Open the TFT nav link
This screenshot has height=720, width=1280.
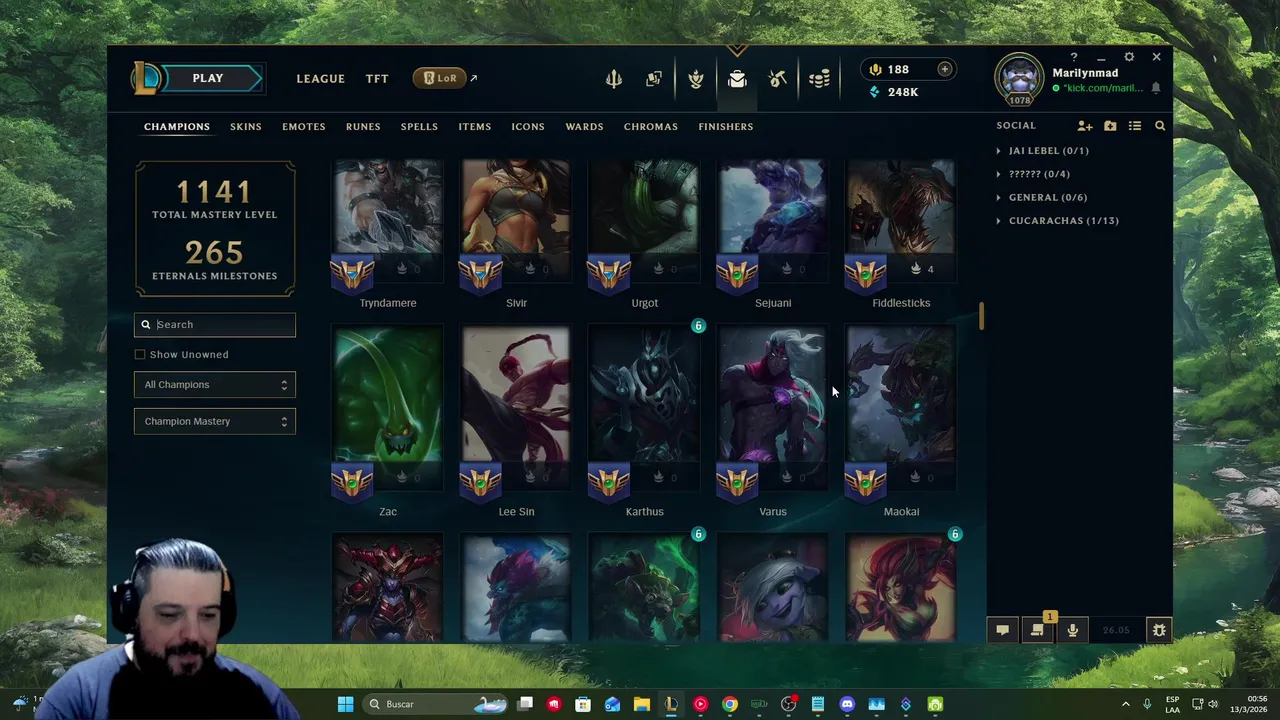tap(377, 79)
